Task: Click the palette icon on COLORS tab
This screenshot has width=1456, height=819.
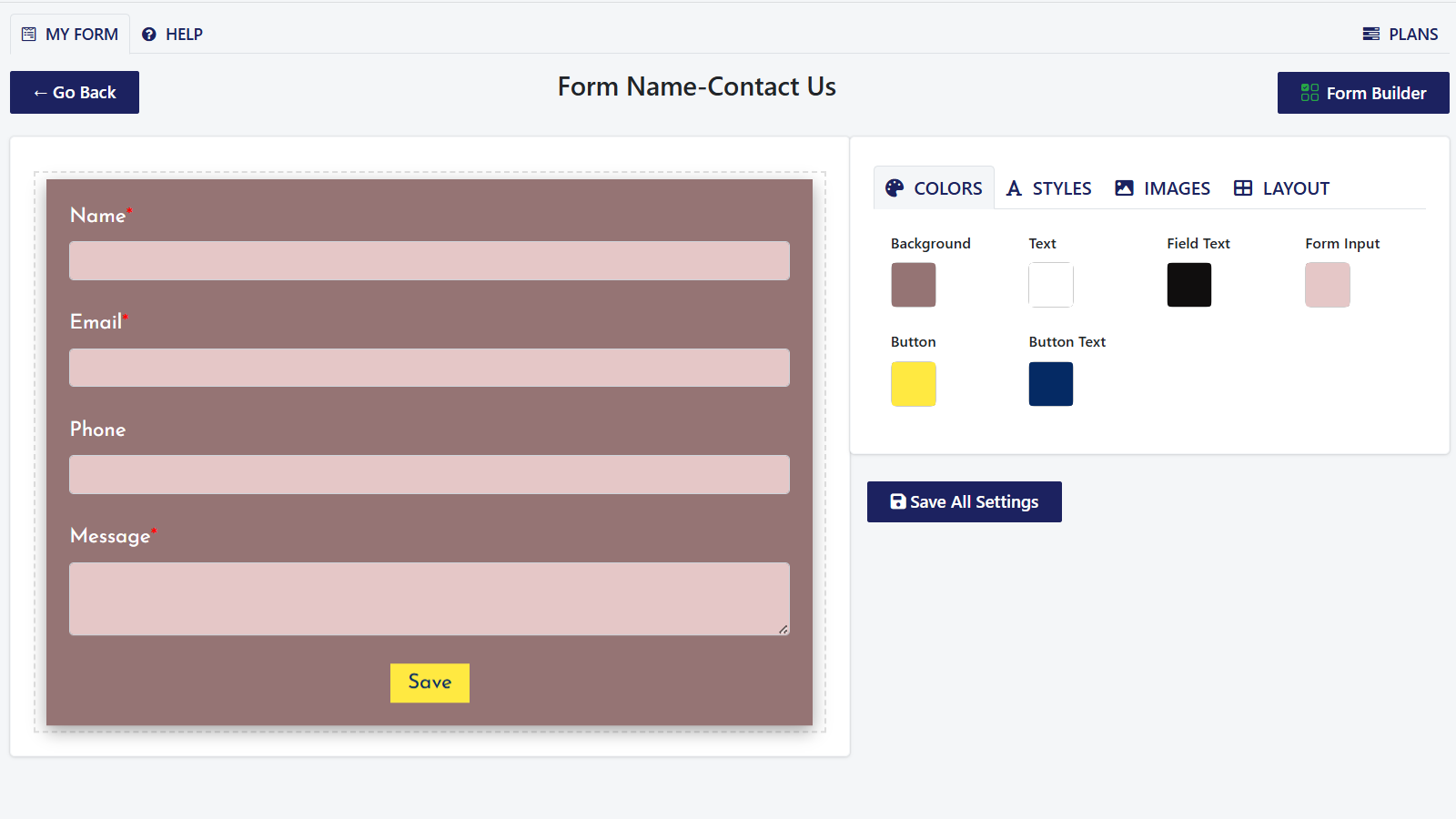Action: (895, 187)
